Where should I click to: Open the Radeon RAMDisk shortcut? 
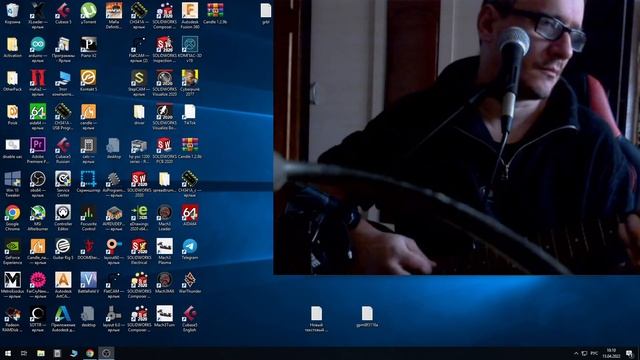12,319
